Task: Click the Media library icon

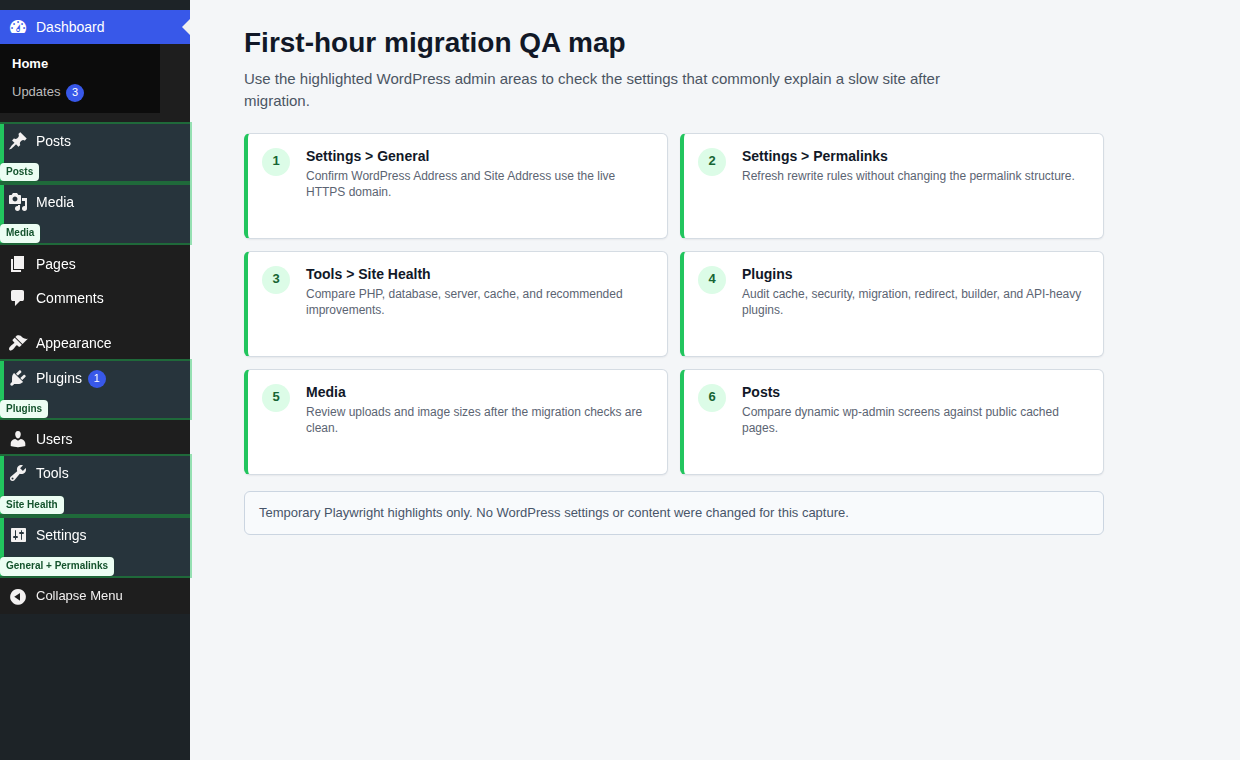Action: point(18,202)
